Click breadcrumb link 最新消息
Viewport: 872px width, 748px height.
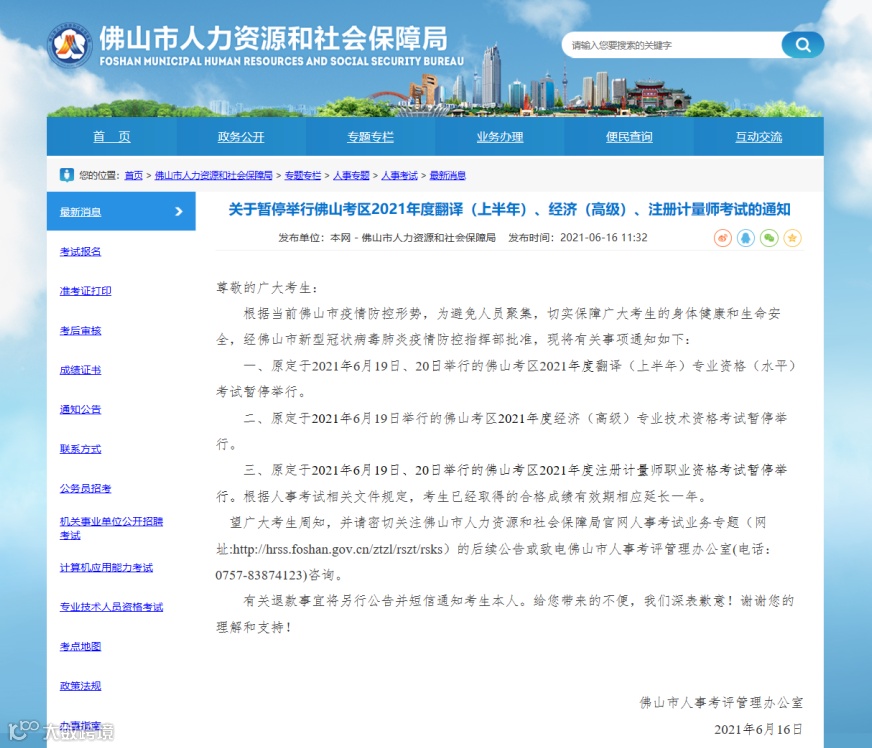(448, 176)
